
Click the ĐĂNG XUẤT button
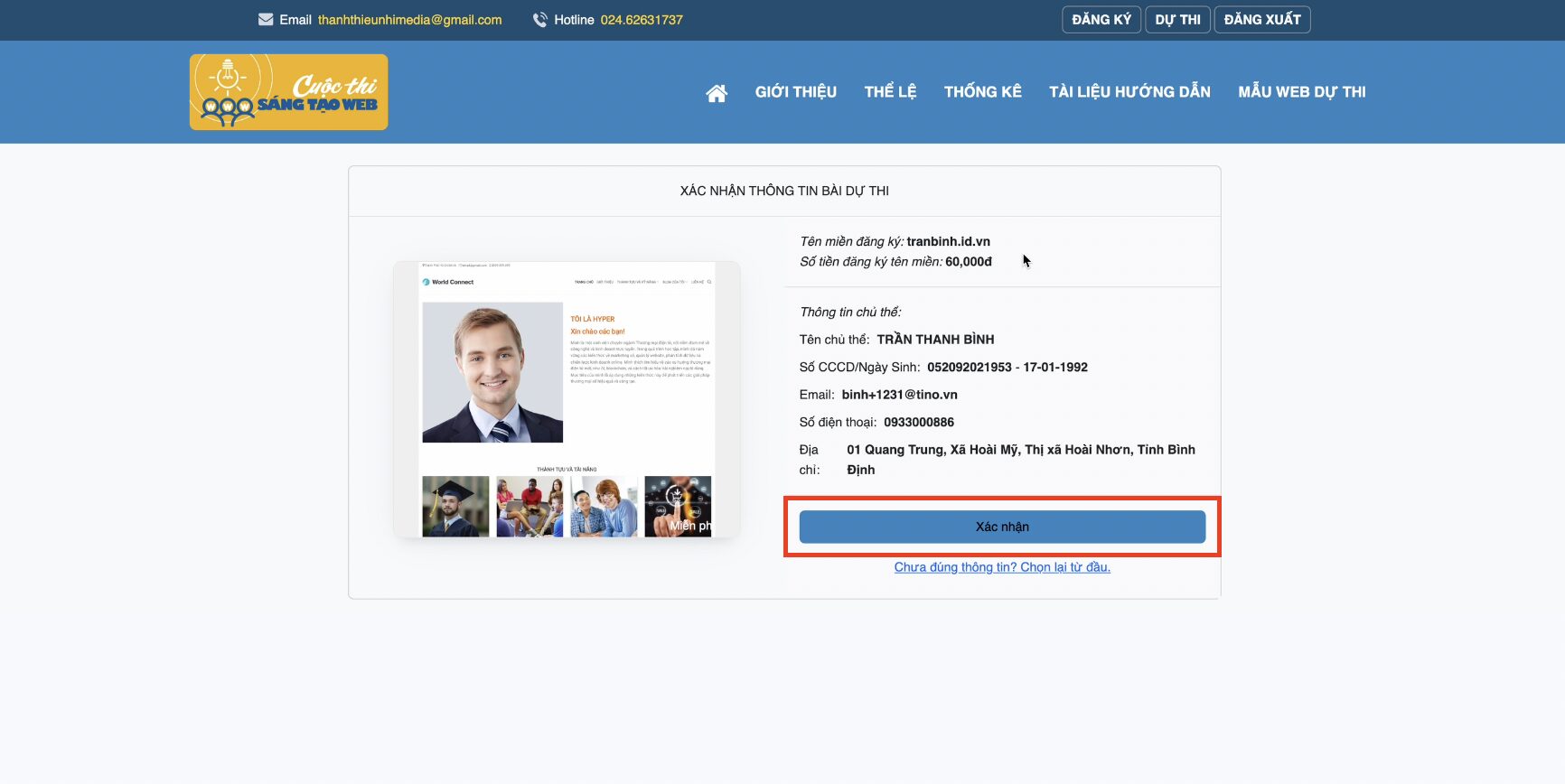coord(1262,20)
